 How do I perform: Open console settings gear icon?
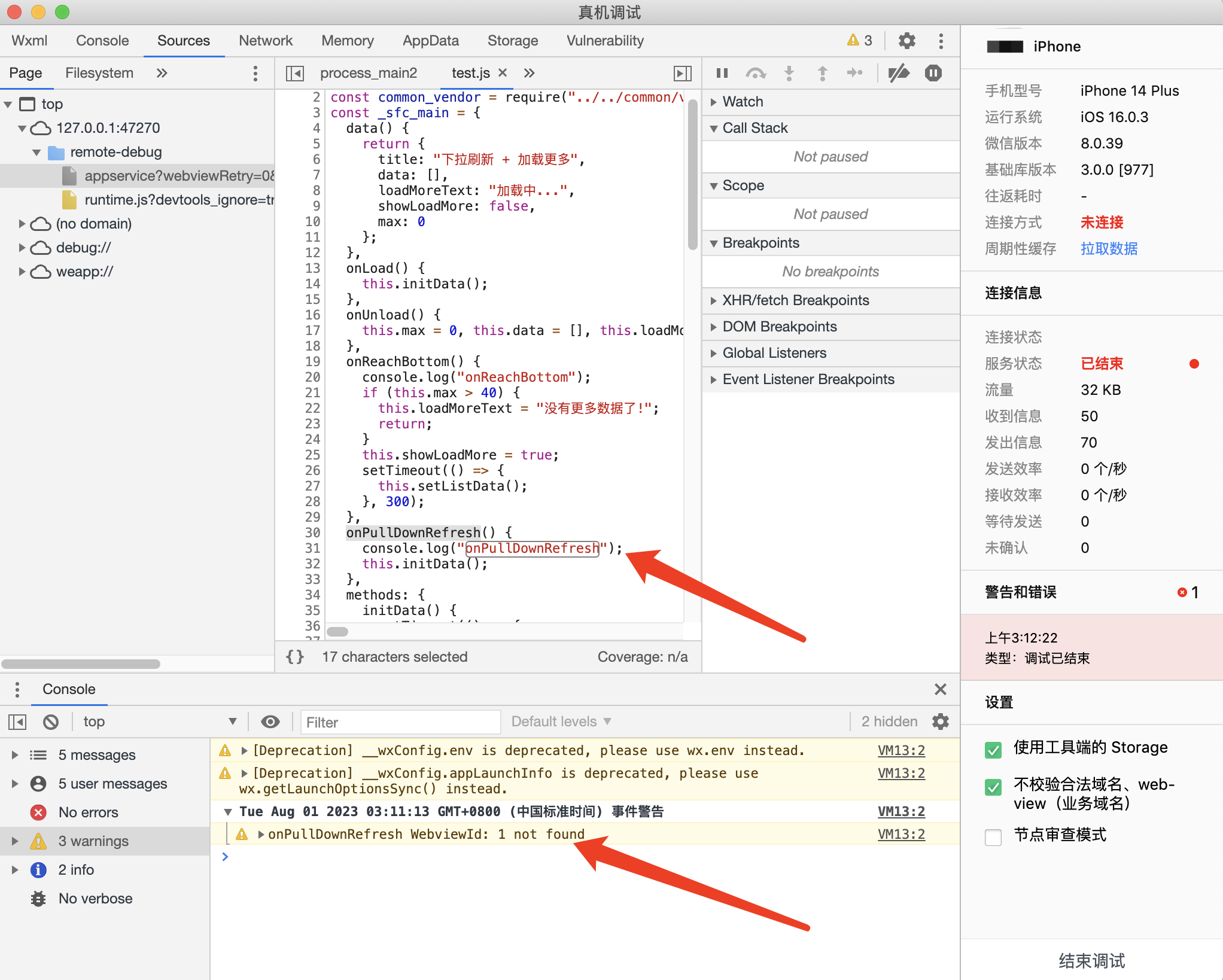click(941, 722)
